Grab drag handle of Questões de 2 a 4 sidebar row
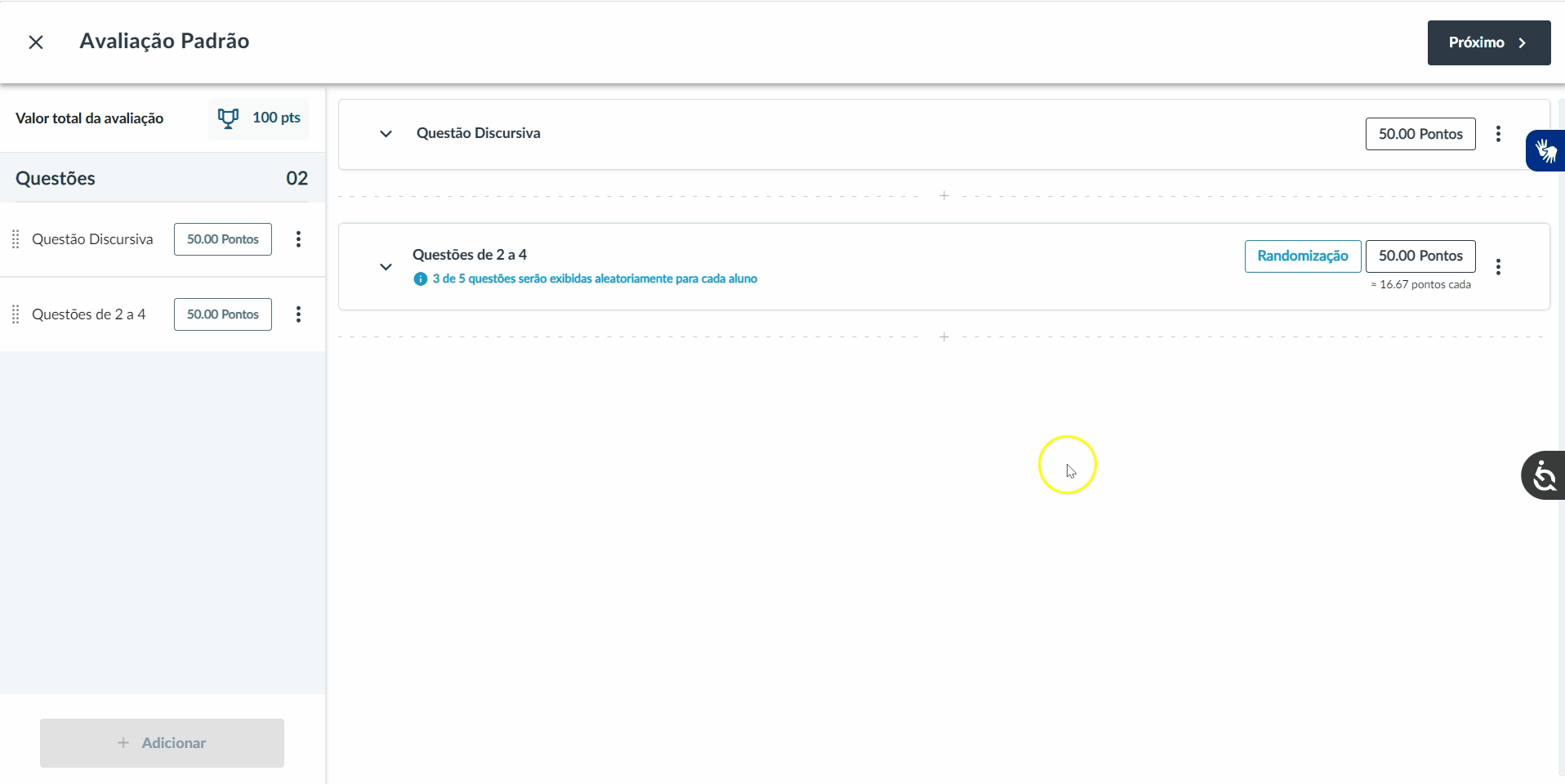 (x=16, y=314)
